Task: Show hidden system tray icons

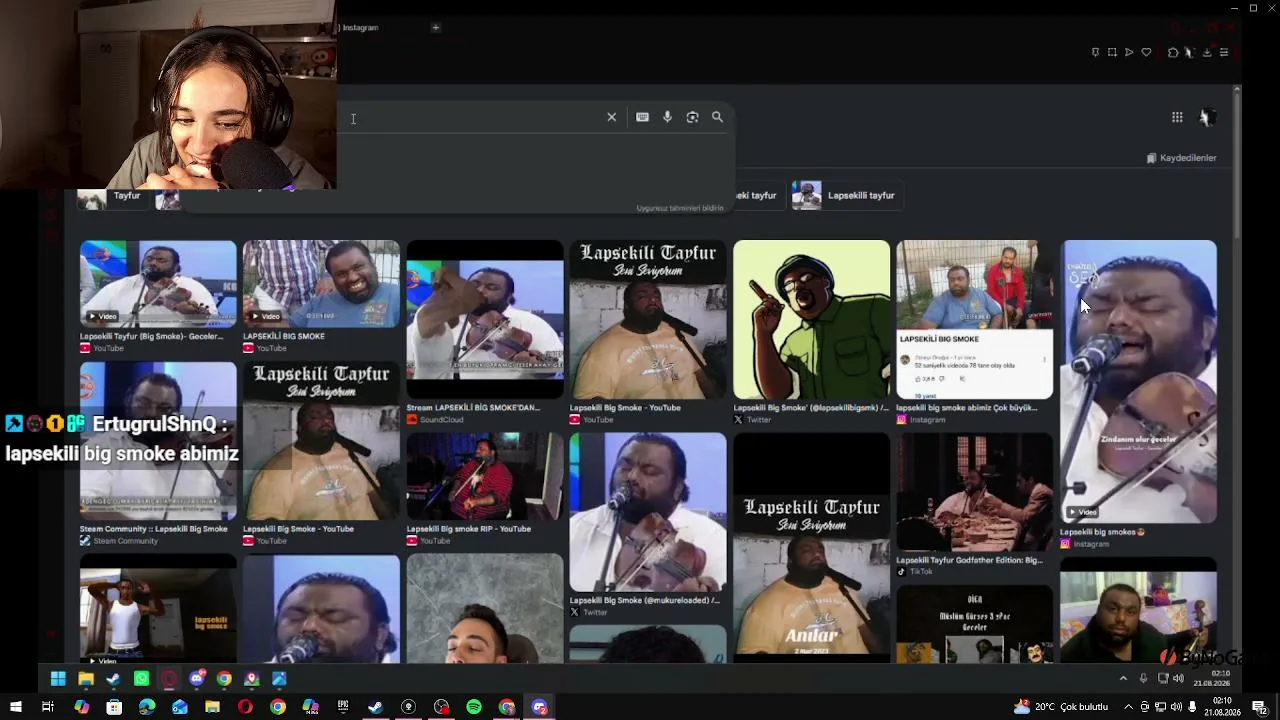Action: click(x=1128, y=707)
